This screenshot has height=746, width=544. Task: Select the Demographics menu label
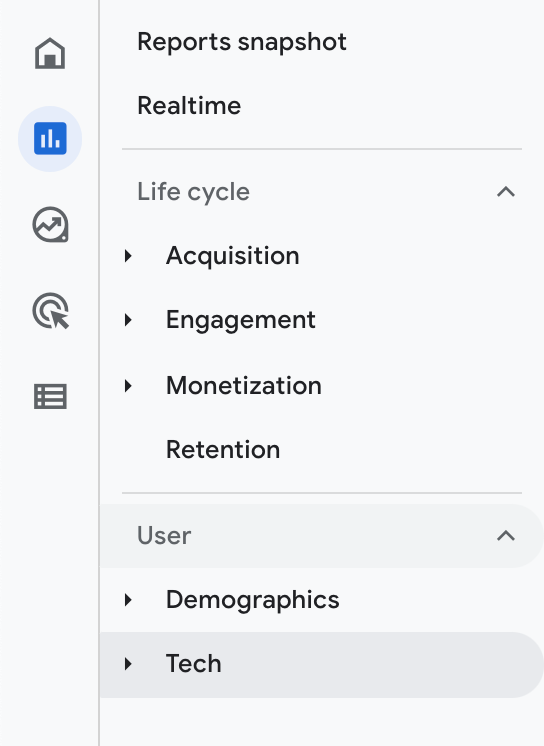[x=252, y=599]
